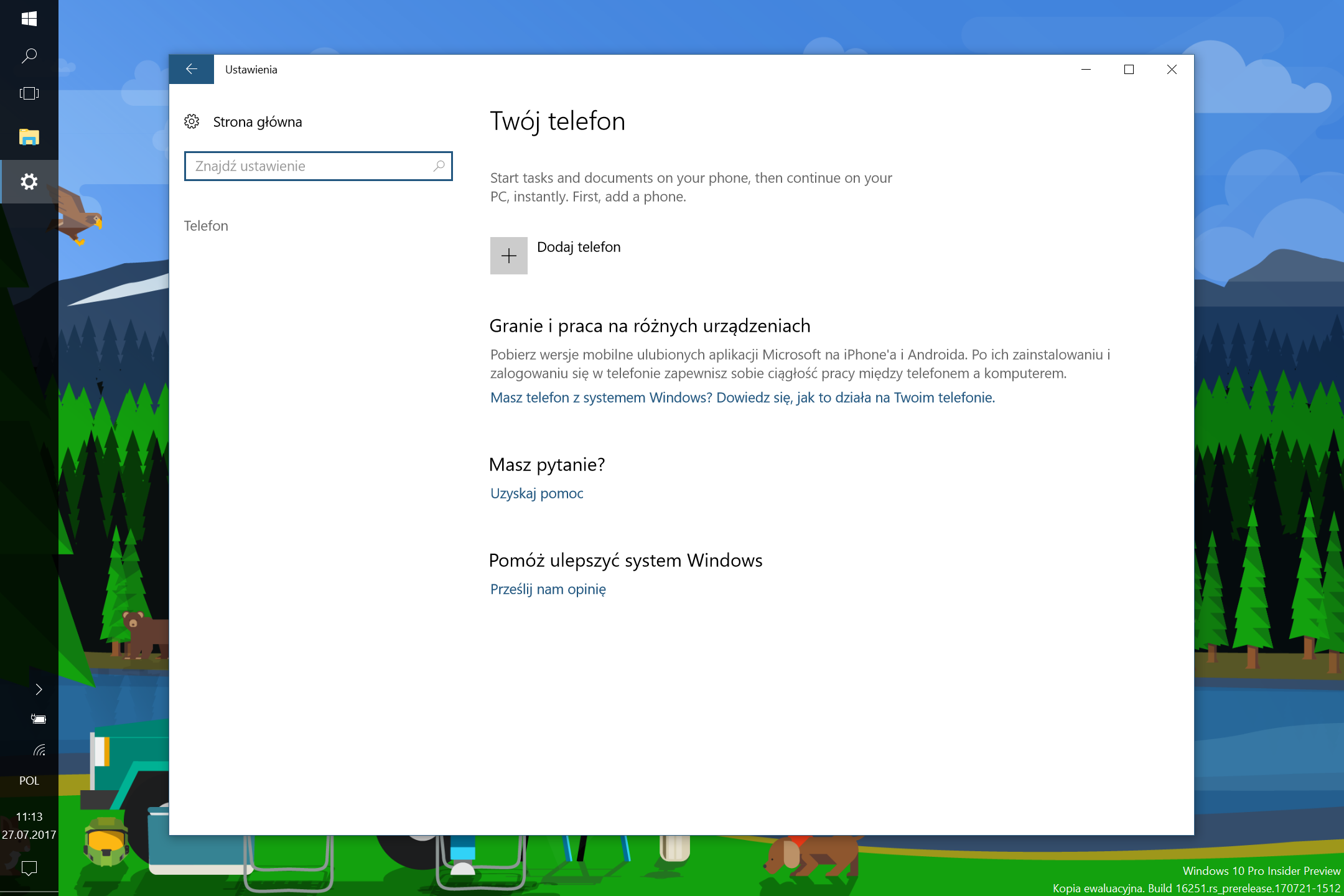Screen dimensions: 1344x896
Task: Click the gear icon beside Strona główna
Action: point(192,121)
